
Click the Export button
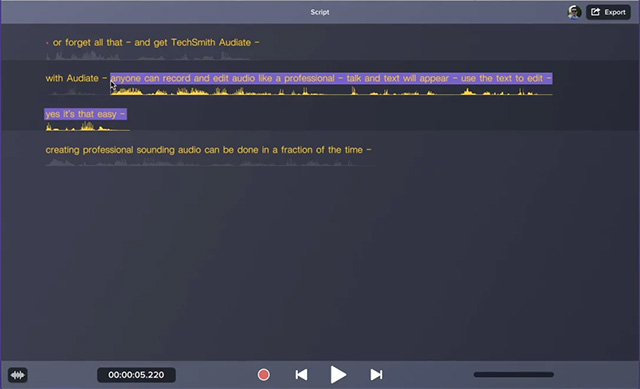pyautogui.click(x=608, y=12)
